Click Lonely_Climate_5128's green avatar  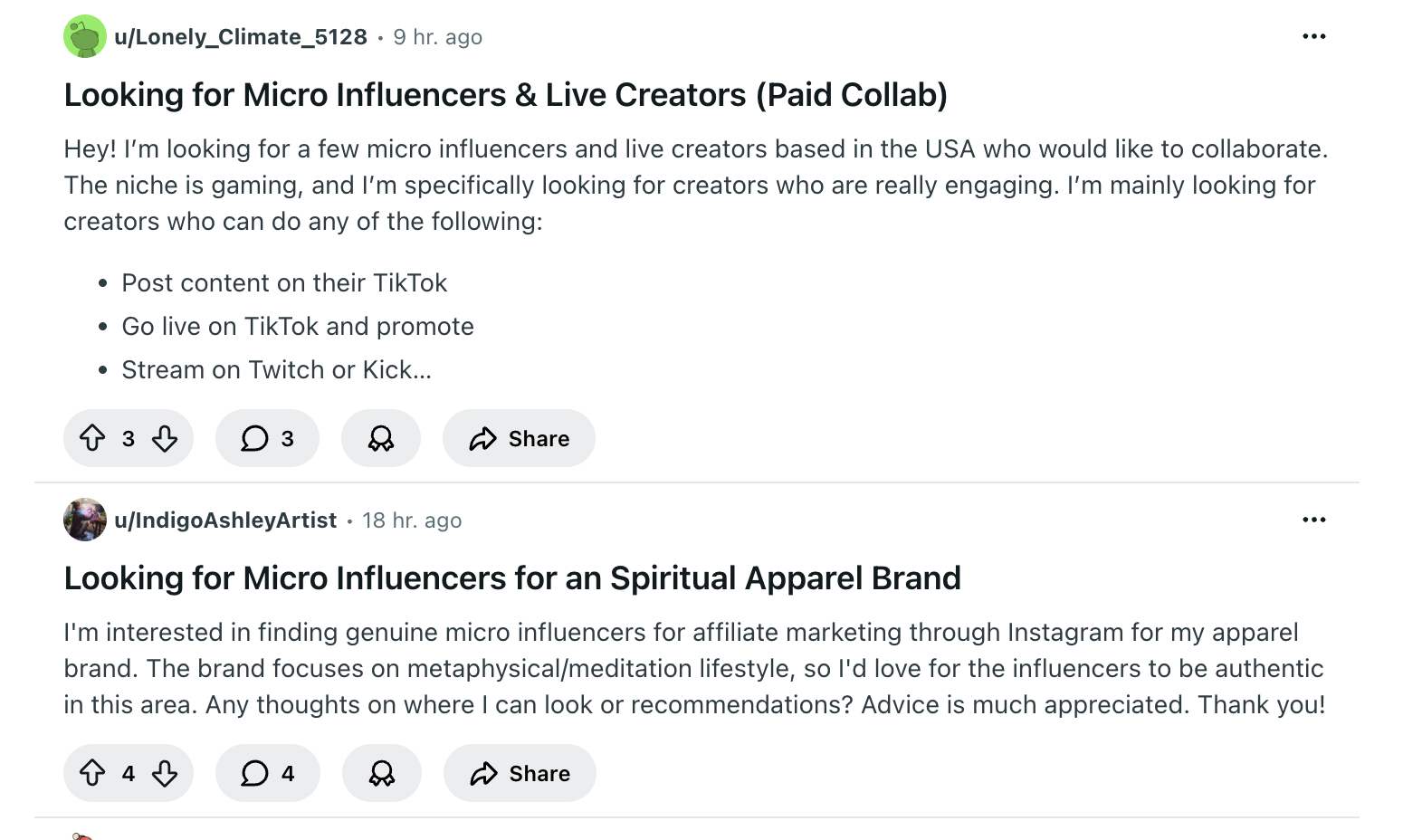tap(85, 37)
